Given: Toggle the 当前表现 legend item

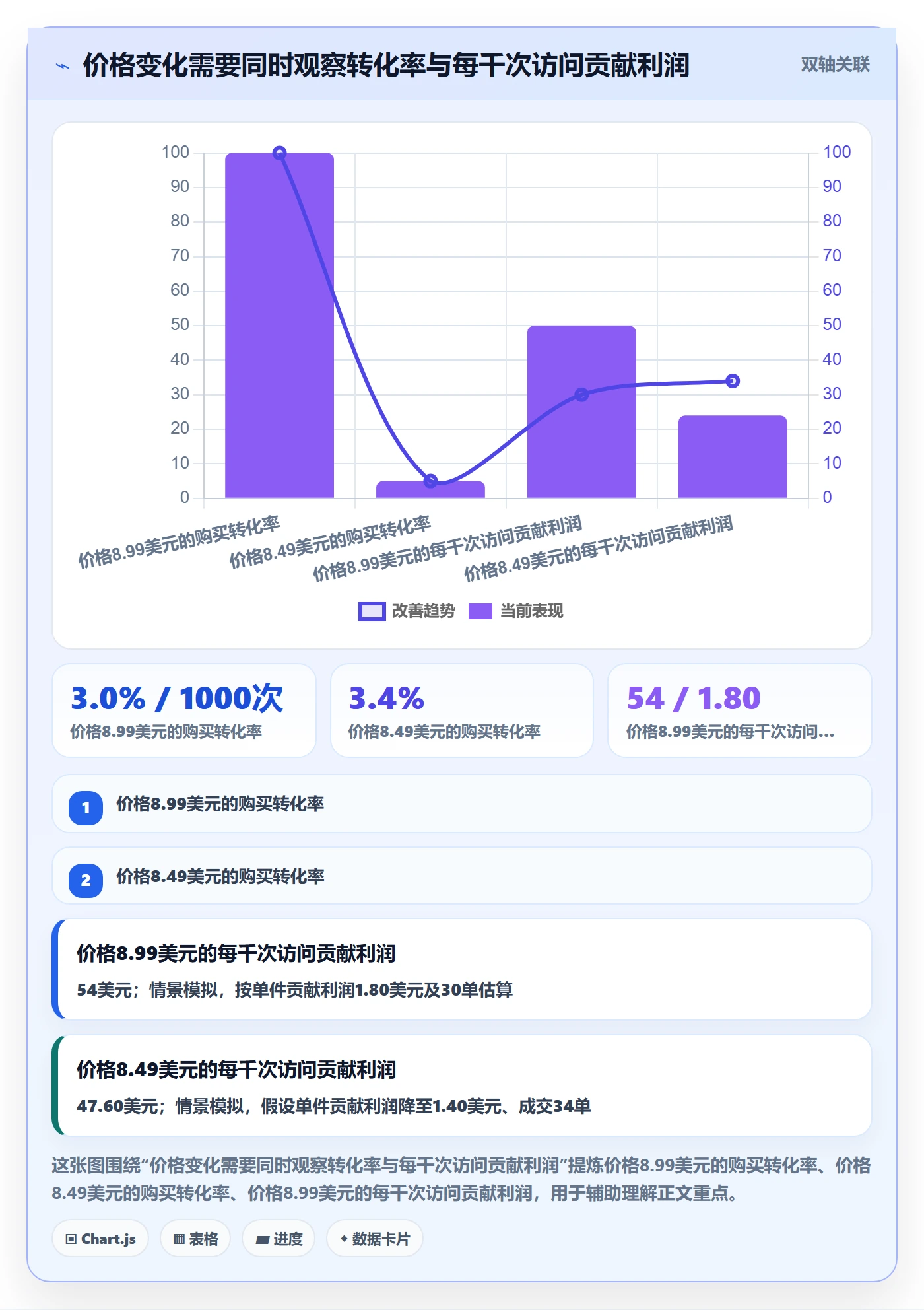Looking at the screenshot, I should point(516,611).
